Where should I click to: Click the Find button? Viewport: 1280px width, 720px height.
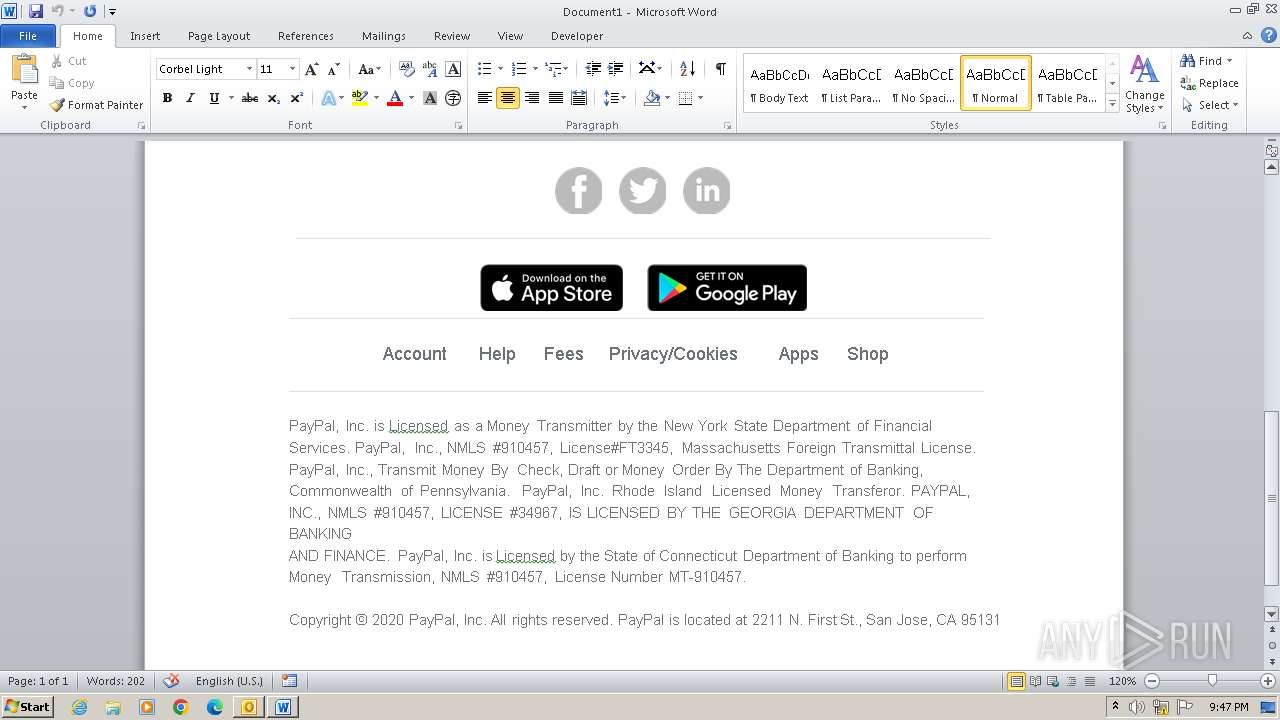(x=1205, y=61)
